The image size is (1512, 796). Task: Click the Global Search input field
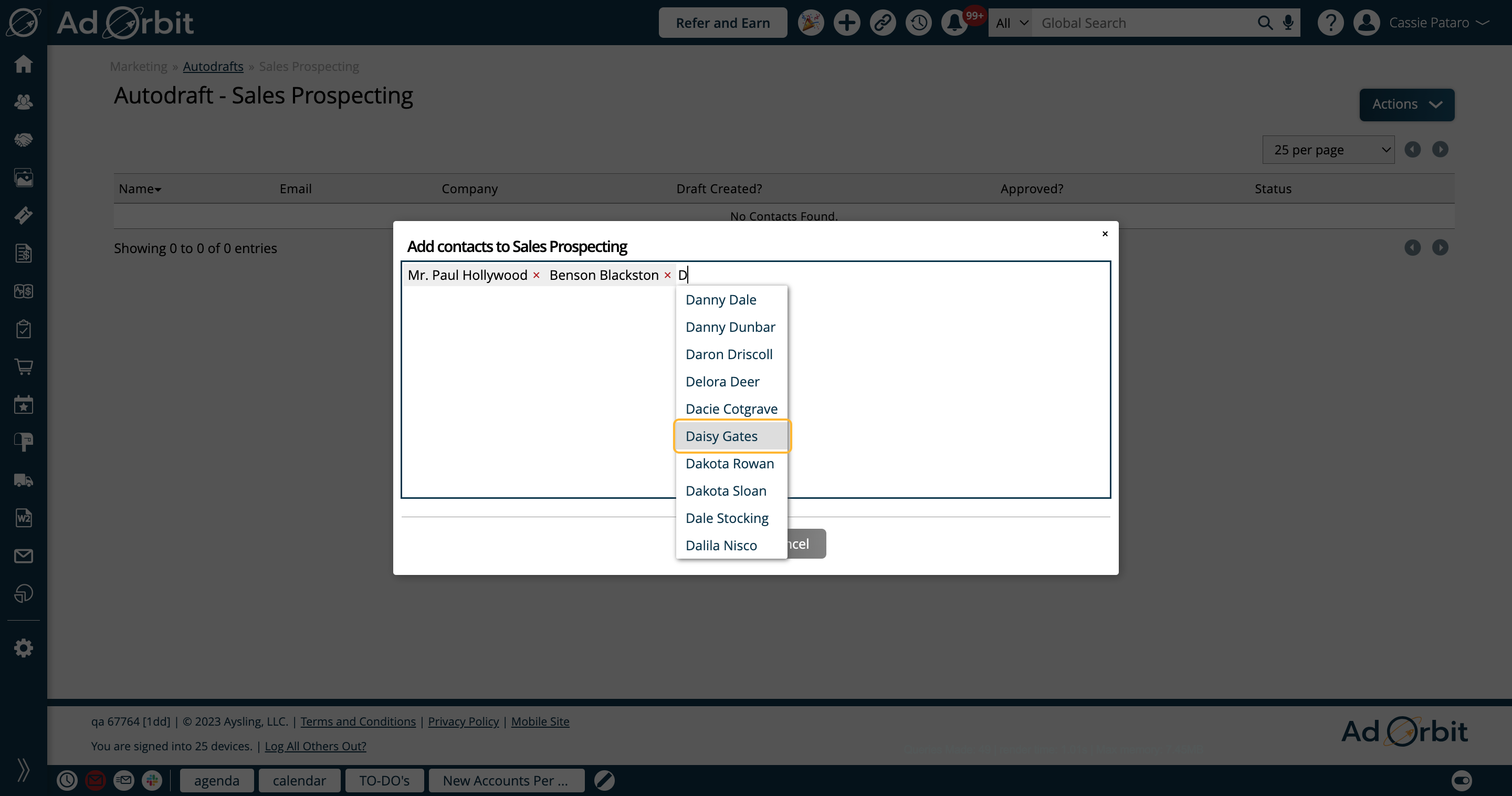pos(1144,23)
